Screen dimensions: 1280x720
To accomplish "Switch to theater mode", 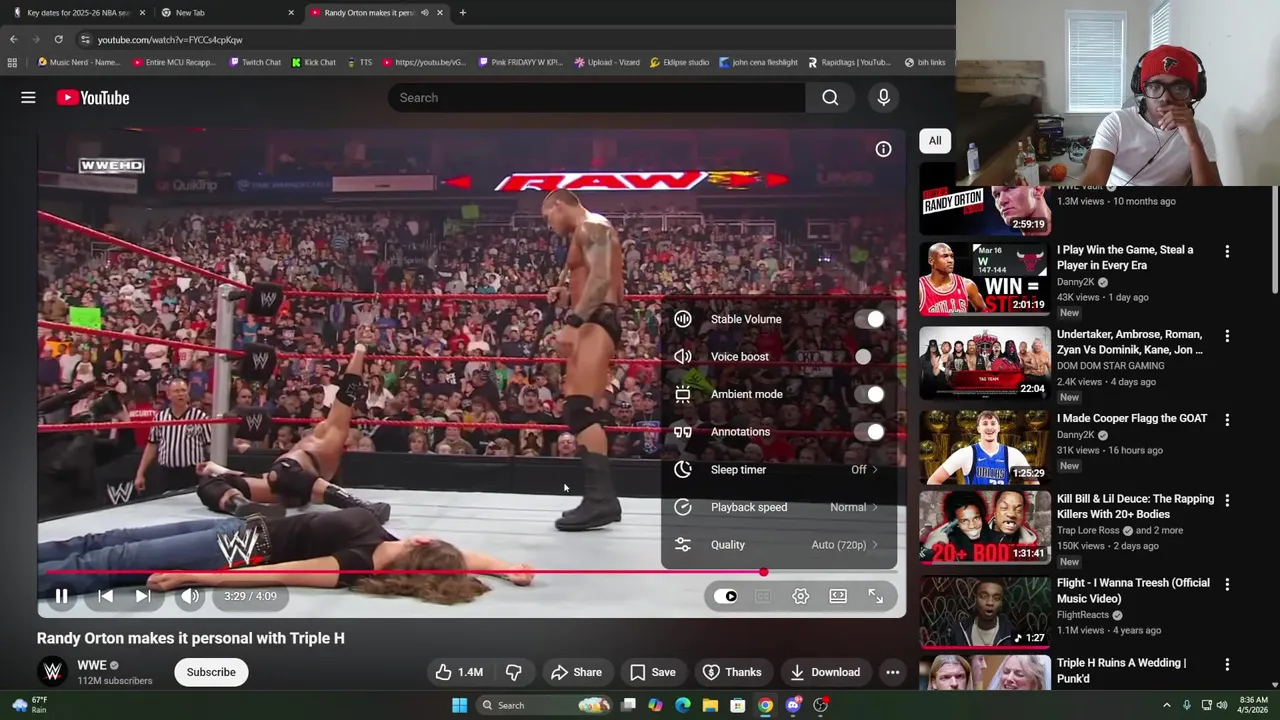I will (838, 596).
